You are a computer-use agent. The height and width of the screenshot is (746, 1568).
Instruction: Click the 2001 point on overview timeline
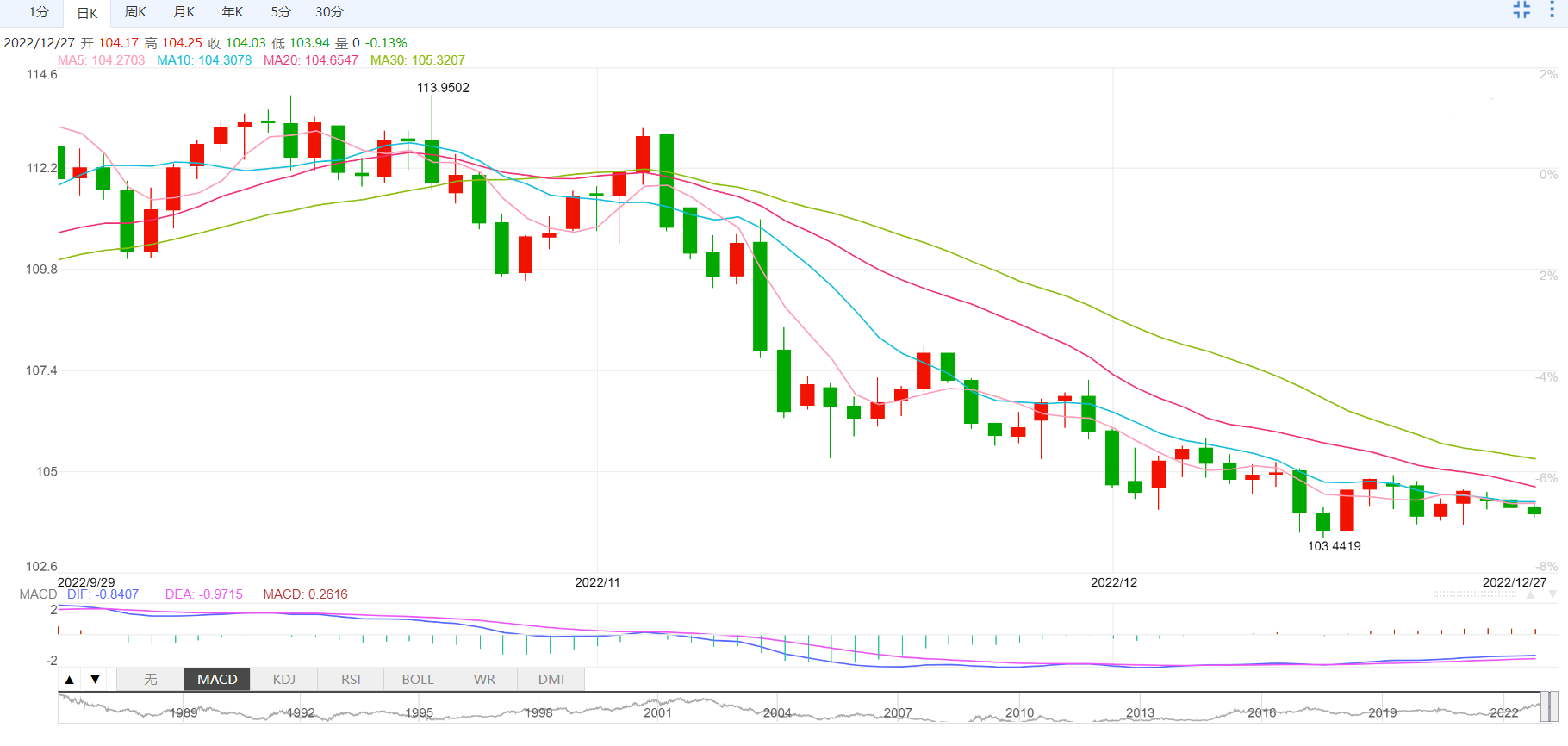[x=657, y=713]
